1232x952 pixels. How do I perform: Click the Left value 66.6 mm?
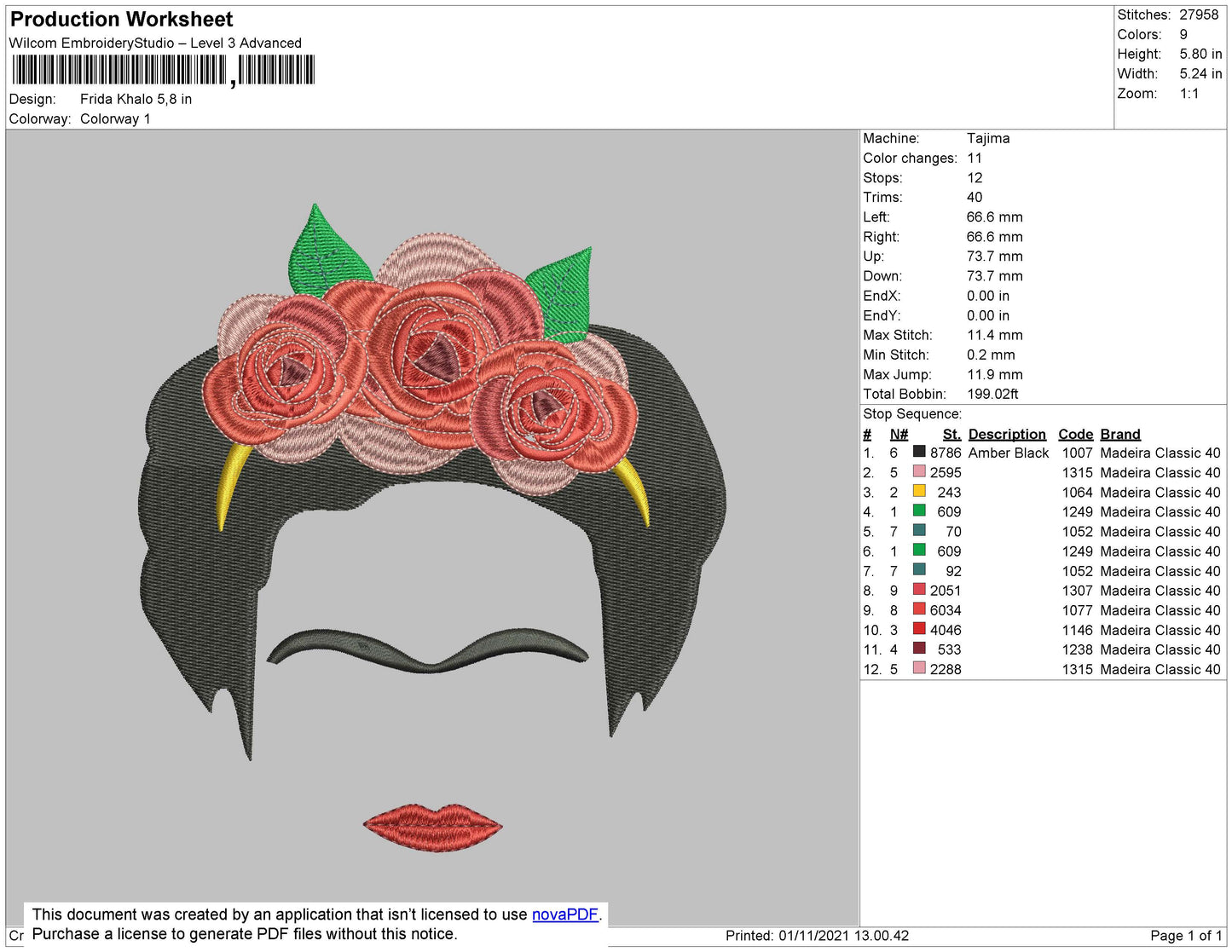[x=995, y=217]
